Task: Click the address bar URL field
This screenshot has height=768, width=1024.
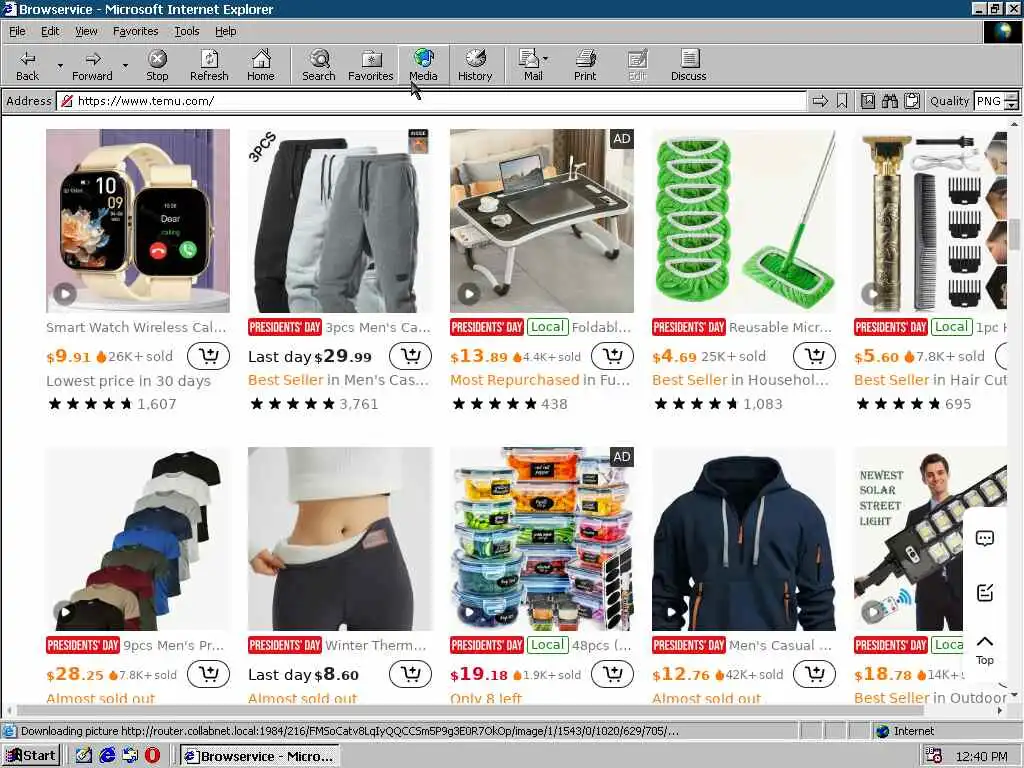Action: [431, 101]
